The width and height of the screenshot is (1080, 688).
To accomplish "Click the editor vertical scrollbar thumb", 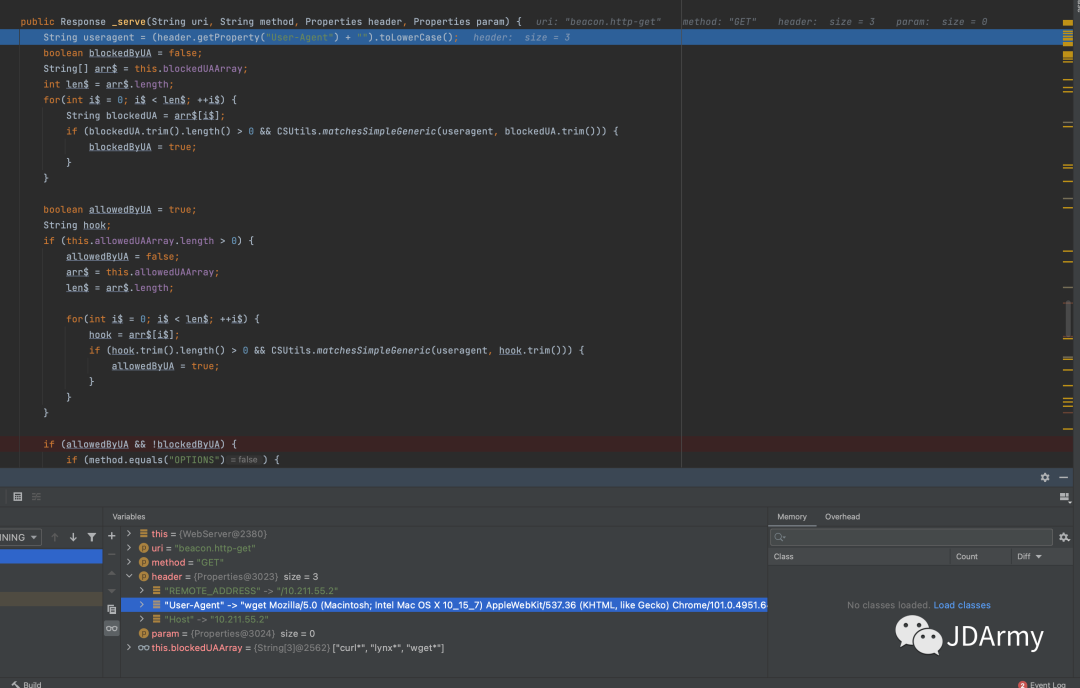I will (1067, 320).
